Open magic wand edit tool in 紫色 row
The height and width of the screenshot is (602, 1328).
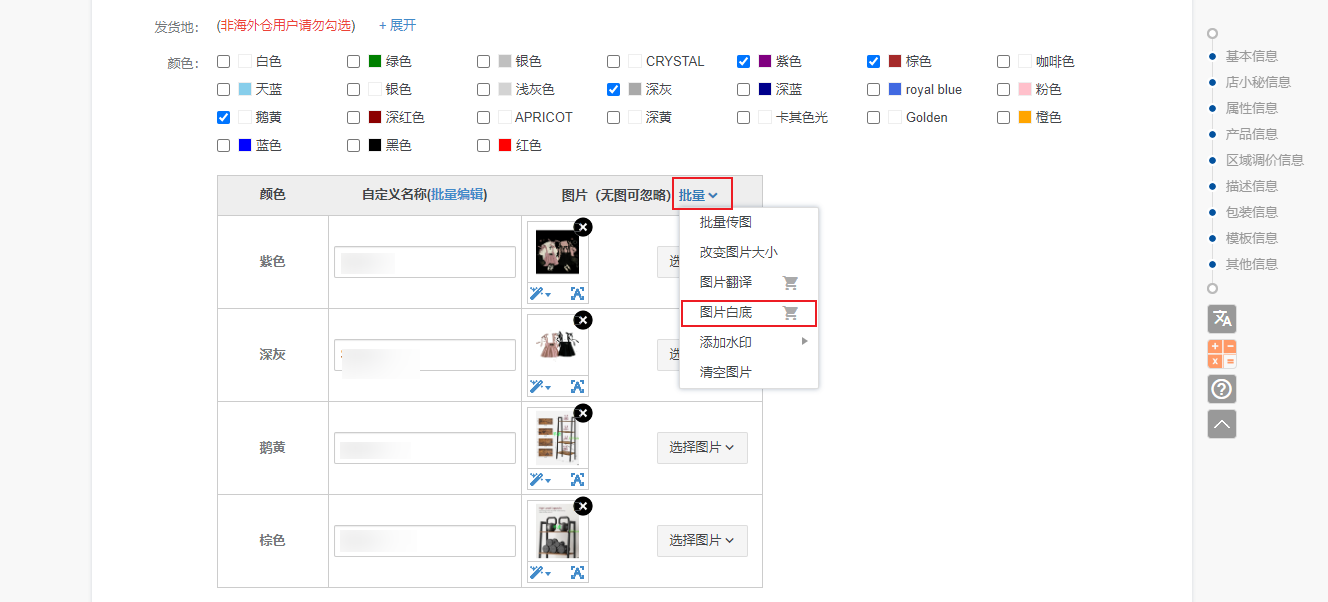click(540, 293)
